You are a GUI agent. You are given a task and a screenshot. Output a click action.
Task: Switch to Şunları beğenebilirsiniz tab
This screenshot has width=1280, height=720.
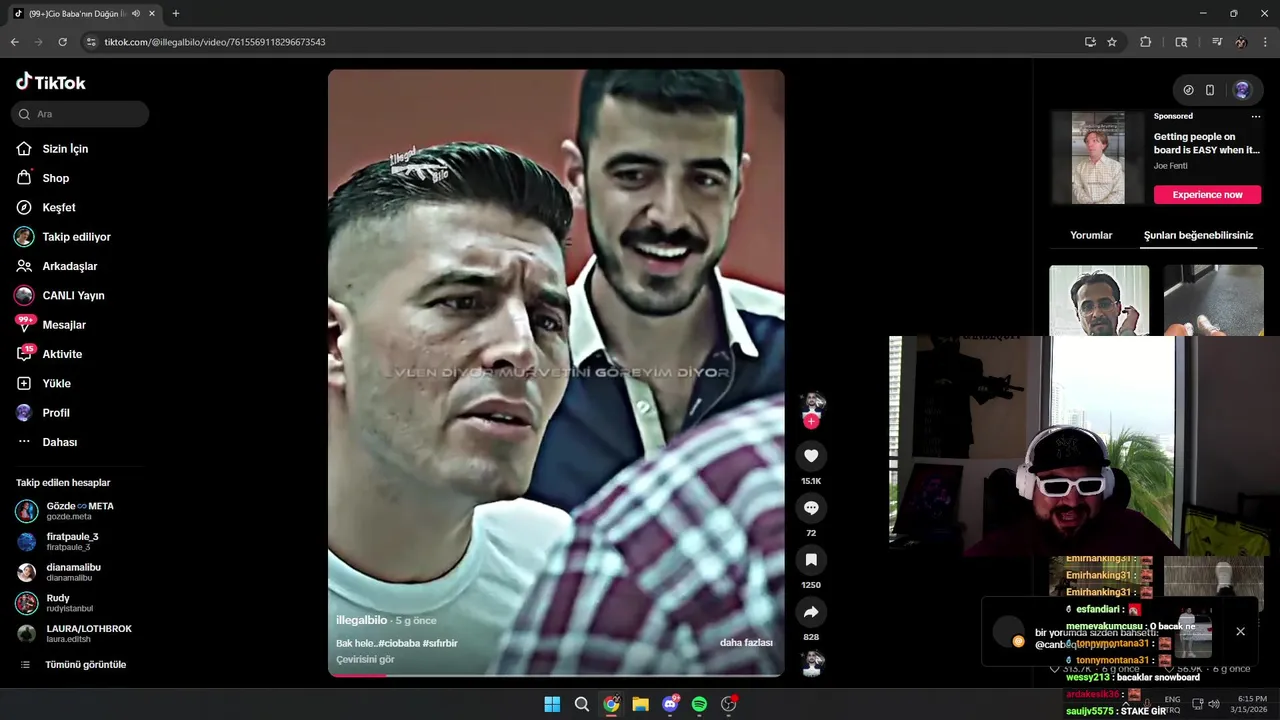coord(1198,235)
